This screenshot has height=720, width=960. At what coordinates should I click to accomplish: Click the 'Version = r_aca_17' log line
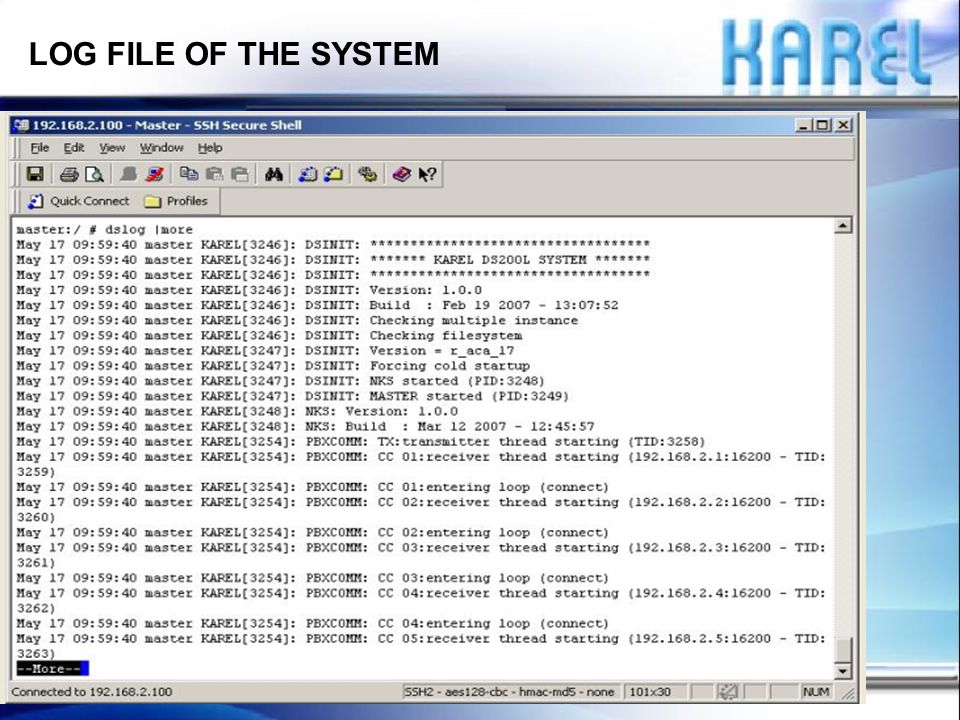click(x=265, y=351)
